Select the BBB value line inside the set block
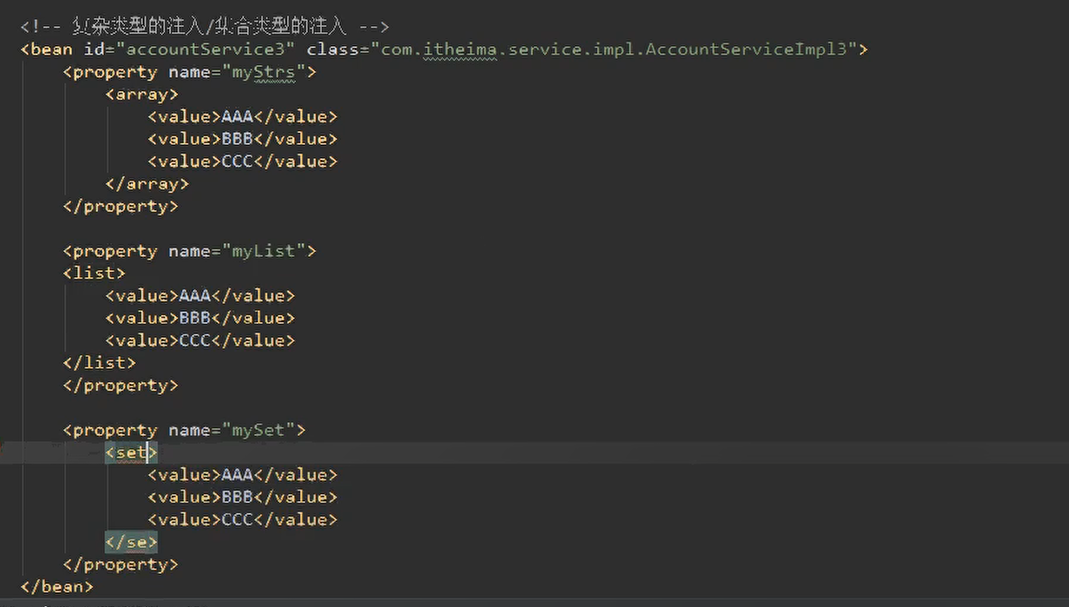This screenshot has height=607, width=1069. point(242,497)
